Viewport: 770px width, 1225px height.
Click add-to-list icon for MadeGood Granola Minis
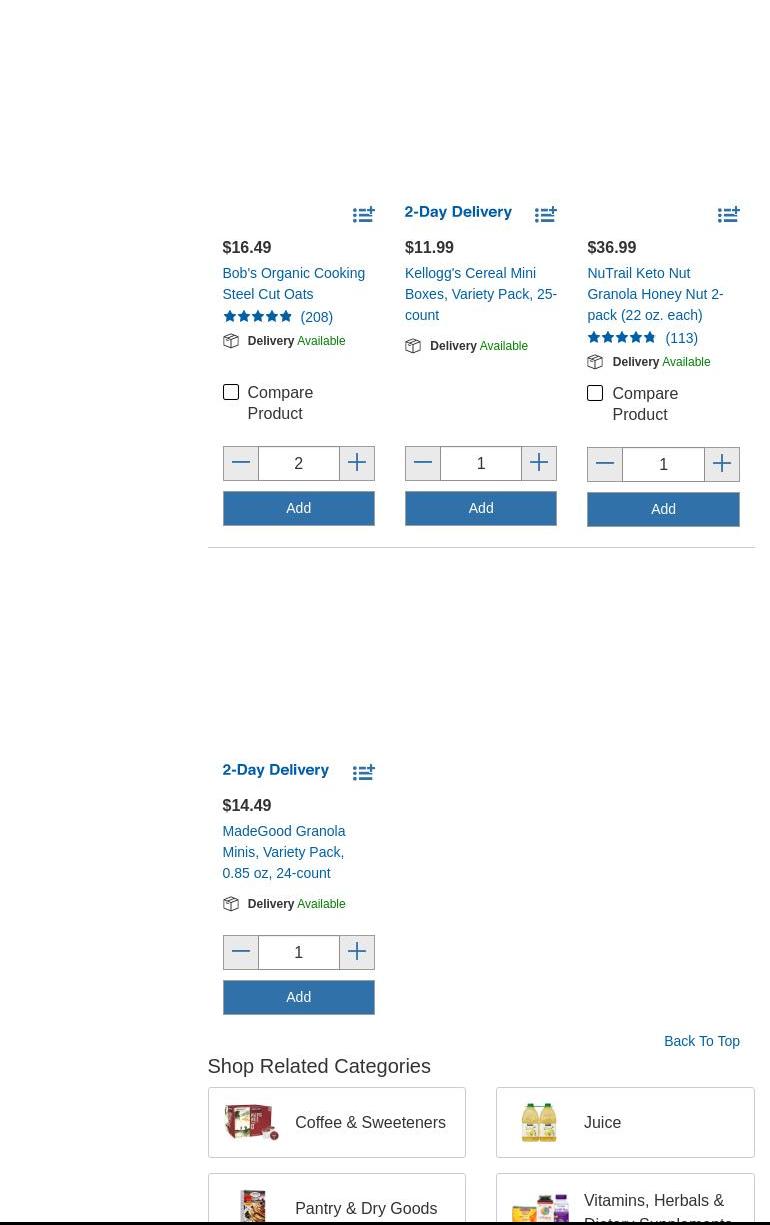[x=364, y=772]
